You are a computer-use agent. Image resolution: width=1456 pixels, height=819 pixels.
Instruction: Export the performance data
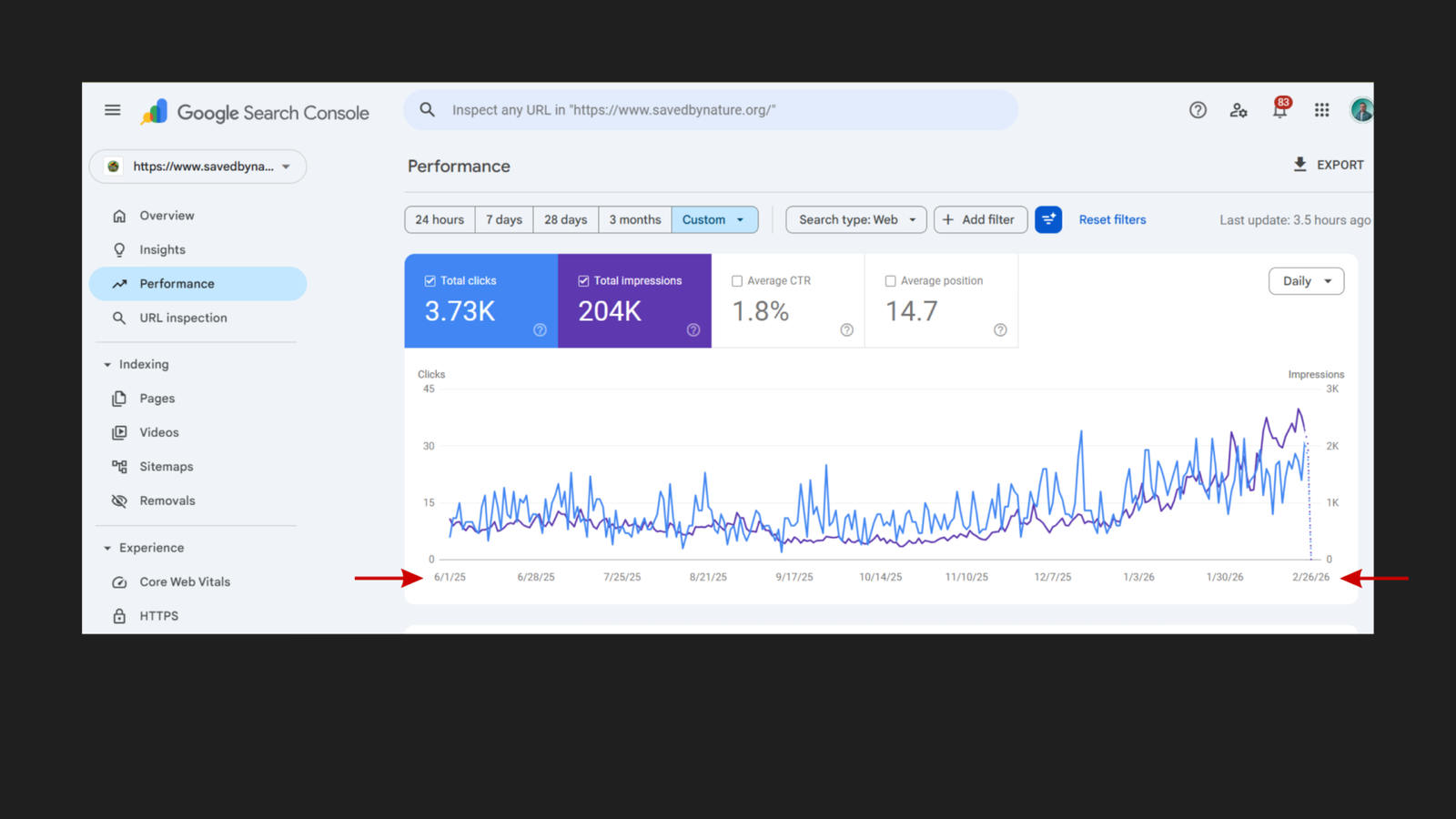pos(1328,165)
